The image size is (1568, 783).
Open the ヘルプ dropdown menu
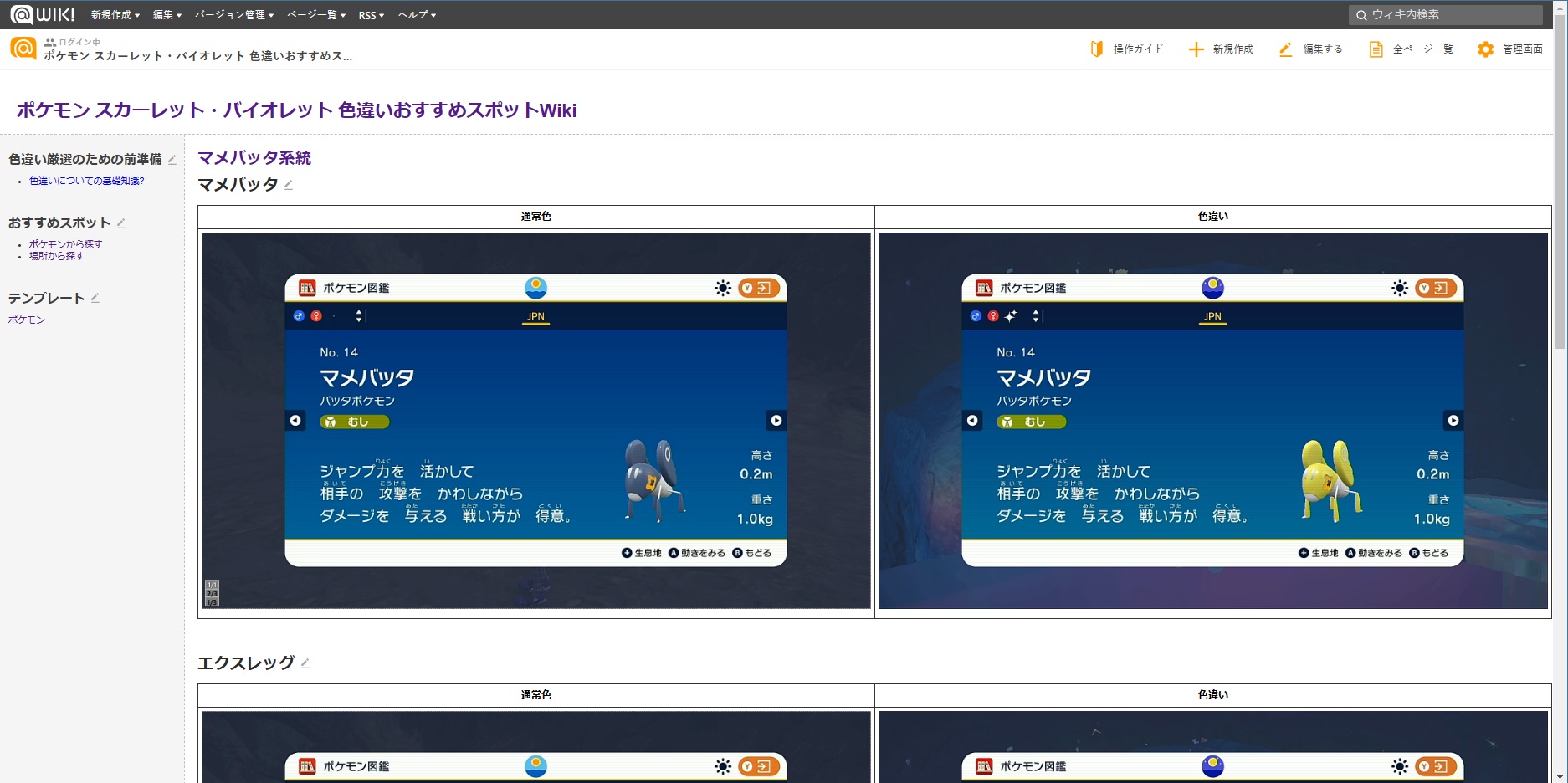coord(417,15)
